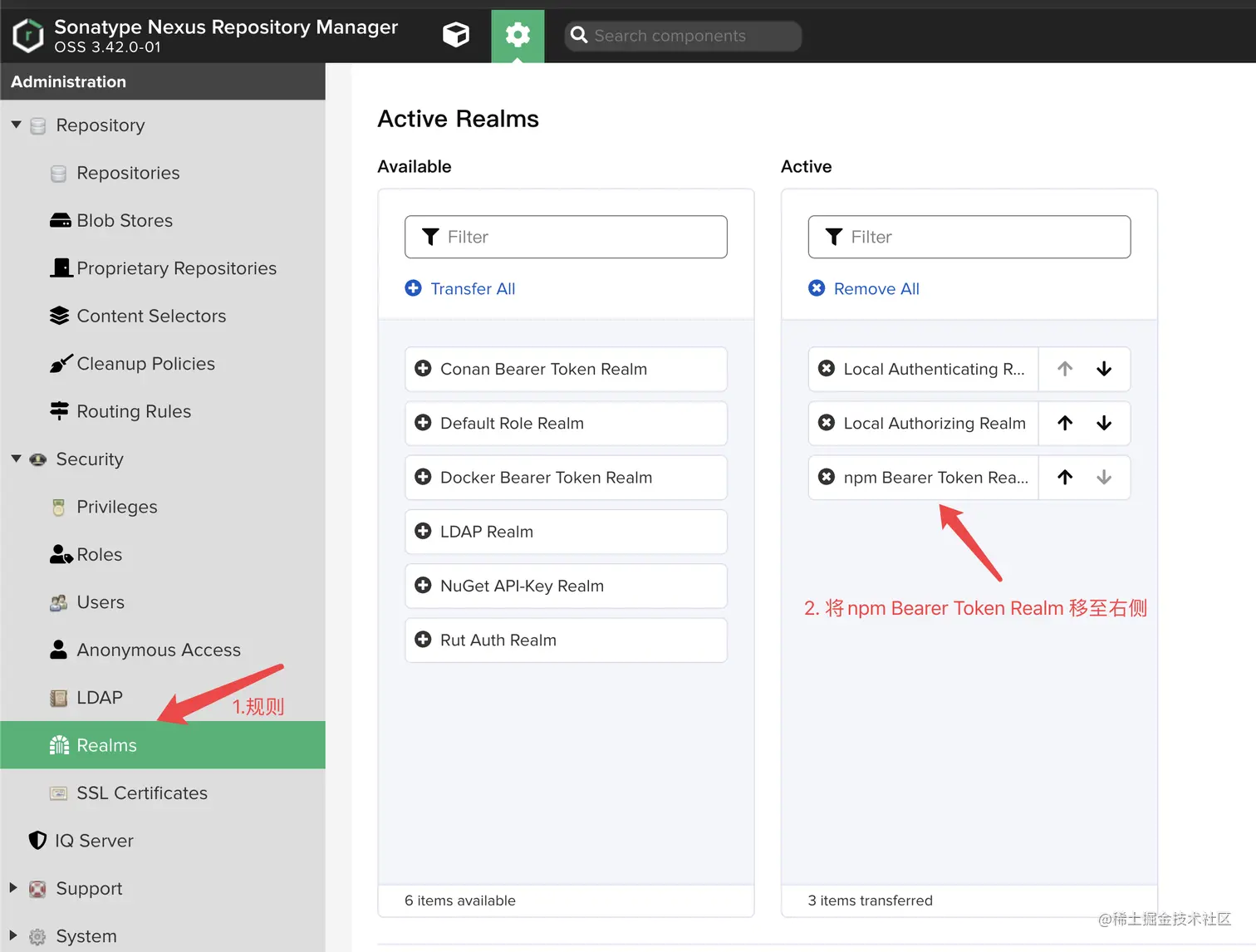Add Docker Bearer Token Realm
Viewport: 1256px width, 952px height.
566,478
